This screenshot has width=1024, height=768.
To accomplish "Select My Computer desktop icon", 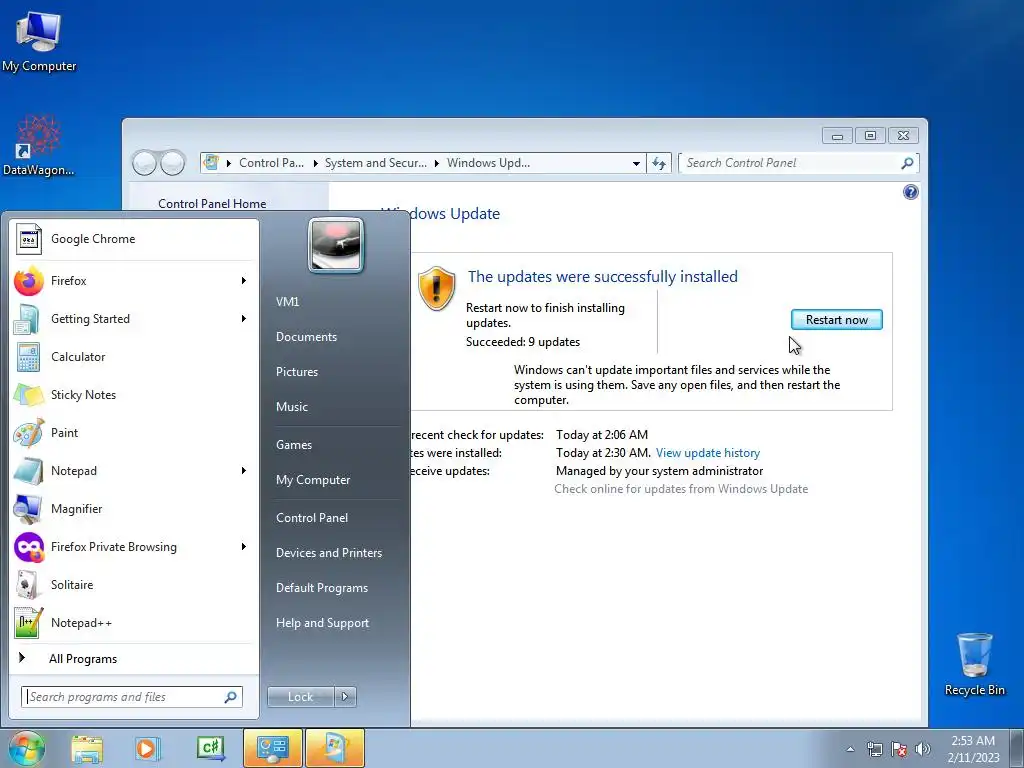I will click(x=39, y=42).
